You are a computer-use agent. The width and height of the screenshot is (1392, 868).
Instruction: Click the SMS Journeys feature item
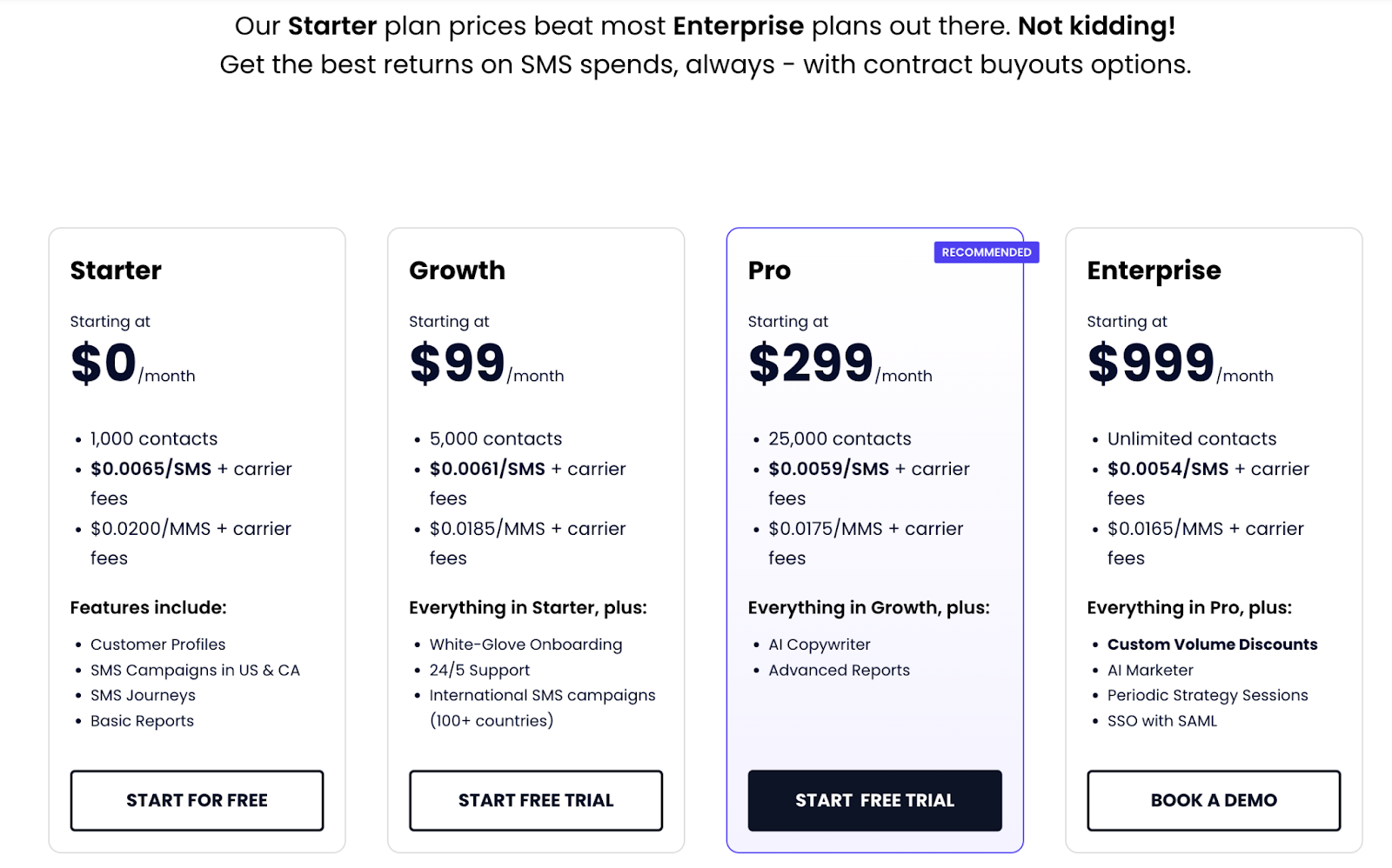click(x=143, y=696)
